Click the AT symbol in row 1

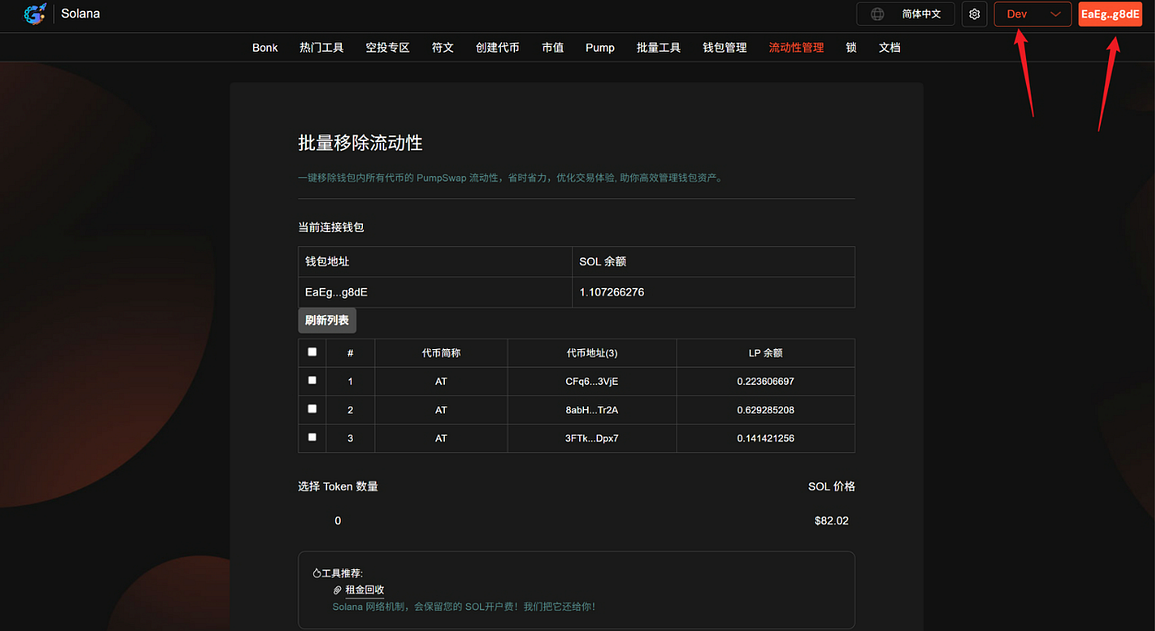[440, 381]
